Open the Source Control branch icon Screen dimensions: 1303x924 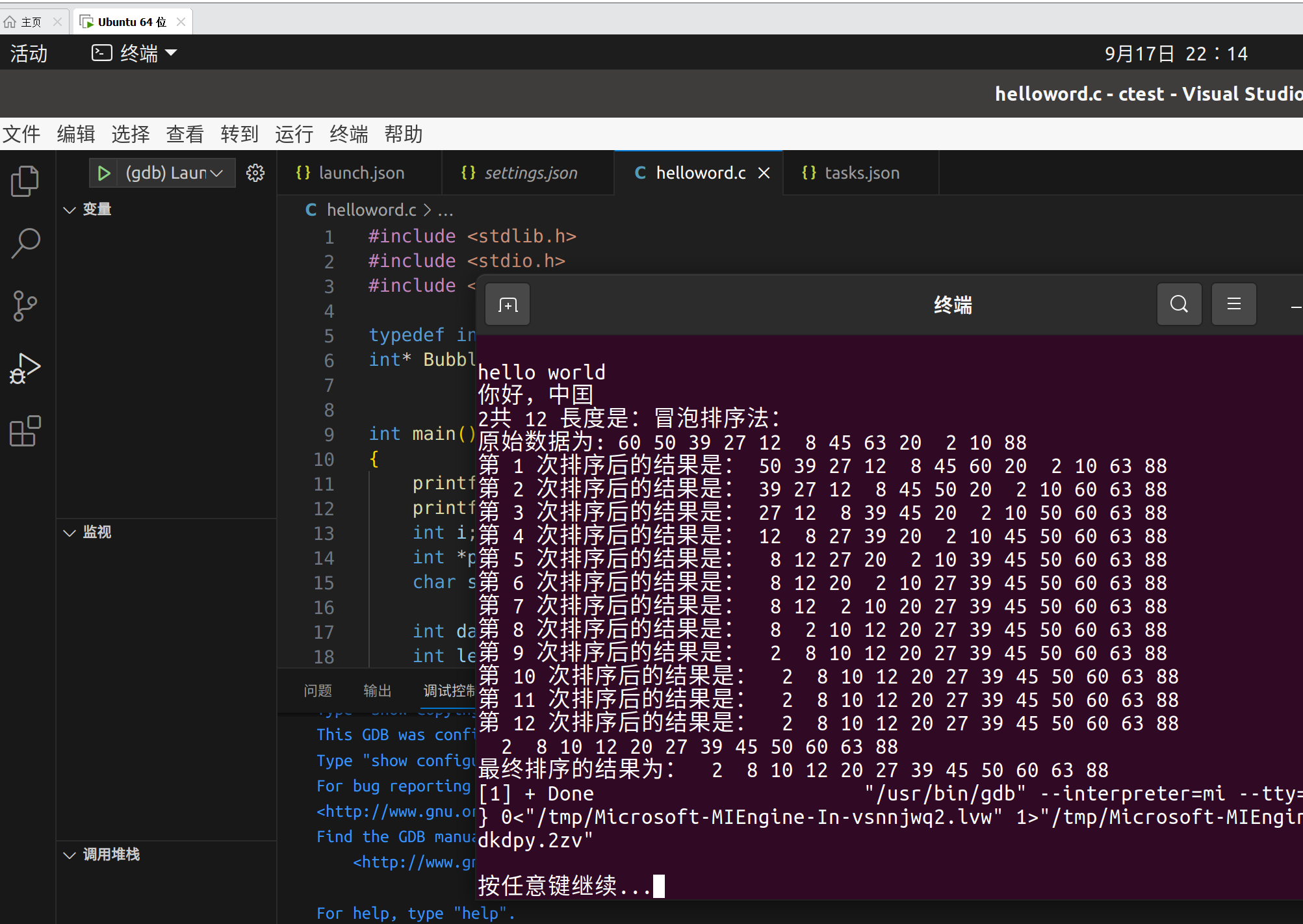coord(25,306)
